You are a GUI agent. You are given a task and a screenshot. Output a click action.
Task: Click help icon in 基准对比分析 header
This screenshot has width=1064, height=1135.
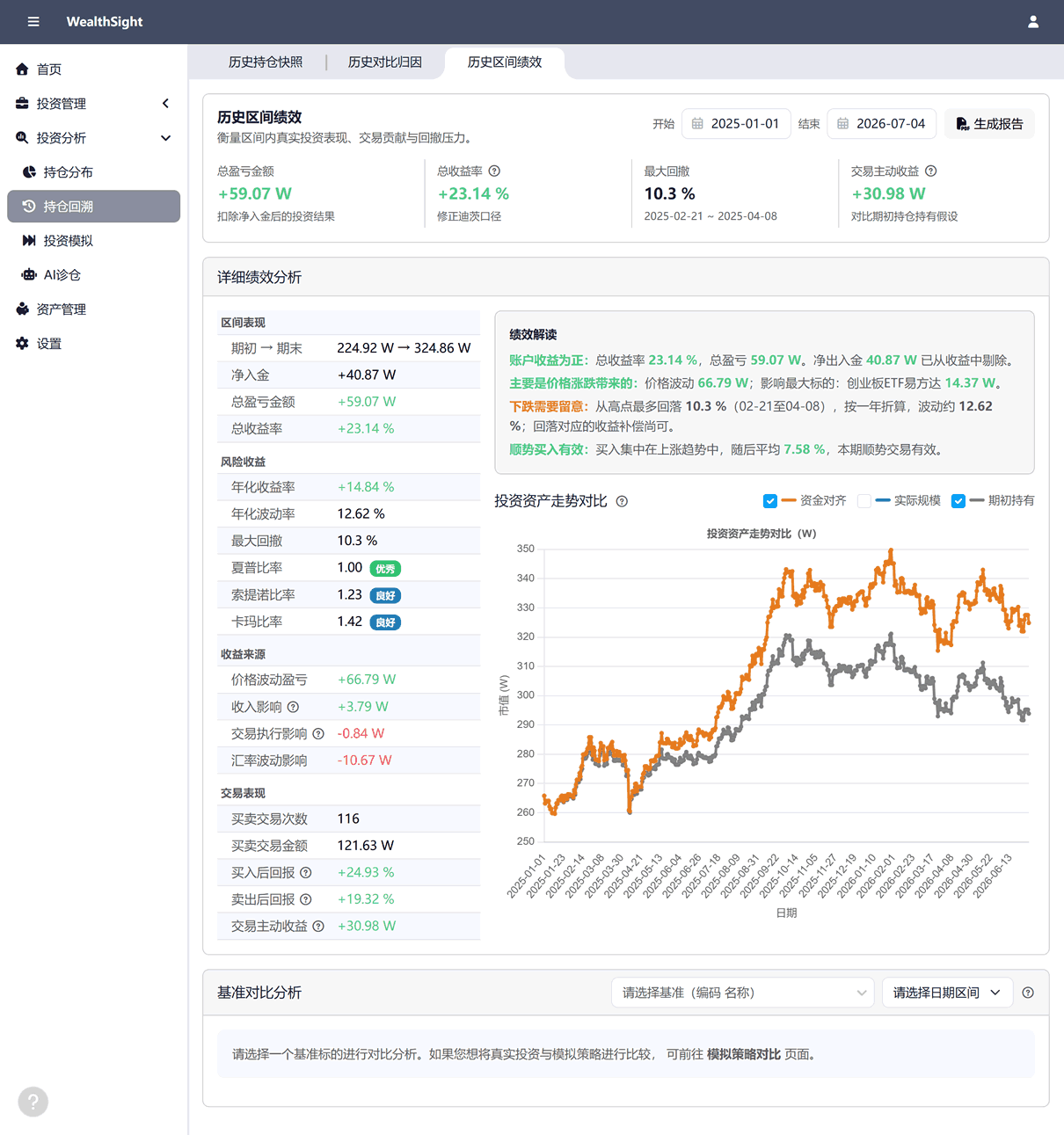pyautogui.click(x=1028, y=993)
